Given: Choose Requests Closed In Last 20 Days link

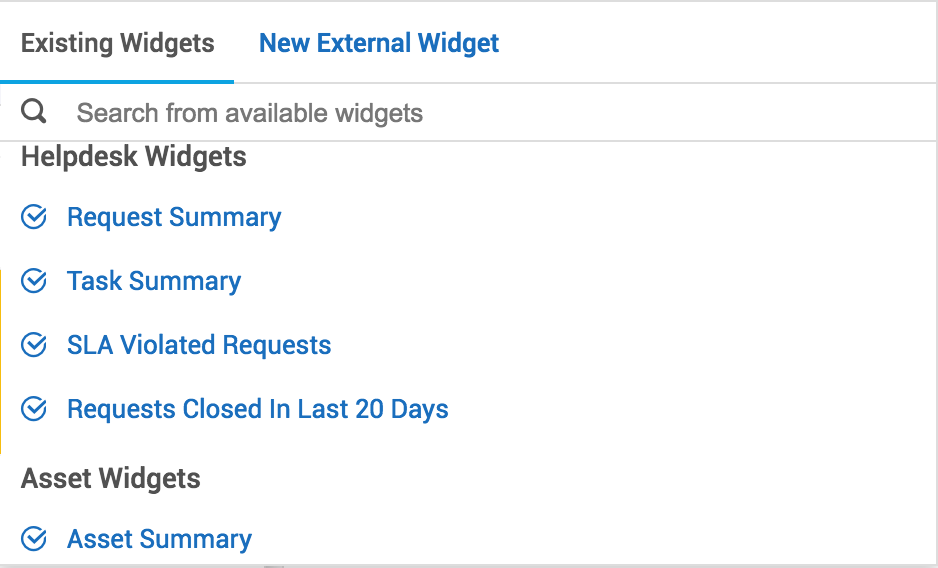Looking at the screenshot, I should tap(258, 409).
